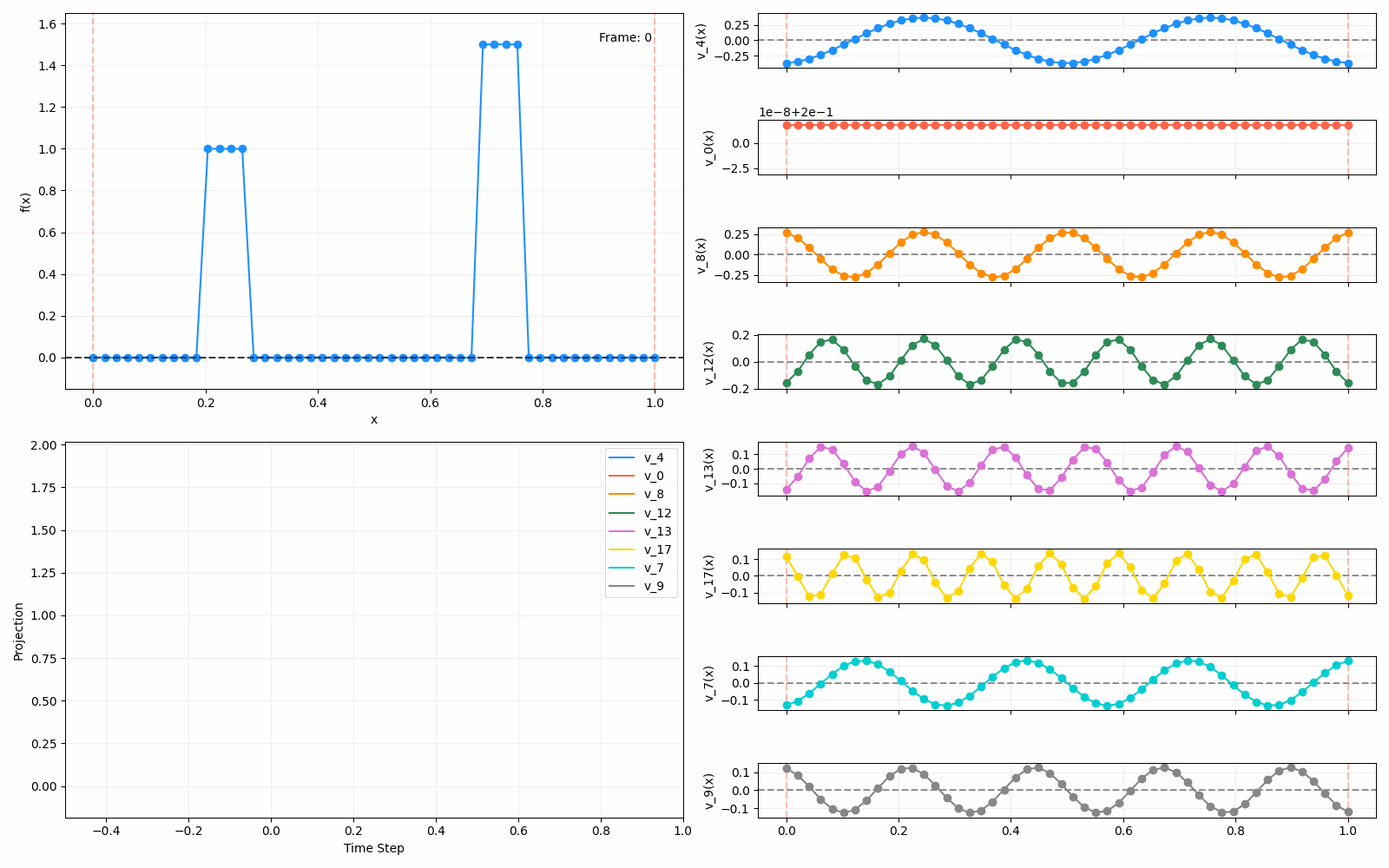Viewport: 1389px width, 868px height.
Task: Select the red v_0 legend line swatch
Action: pyautogui.click(x=622, y=476)
